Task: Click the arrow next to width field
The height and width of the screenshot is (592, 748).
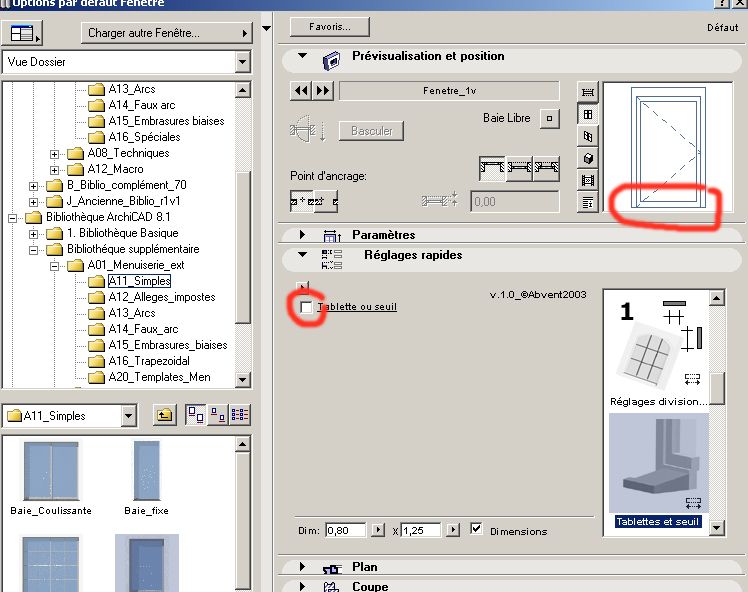Action: click(x=378, y=530)
